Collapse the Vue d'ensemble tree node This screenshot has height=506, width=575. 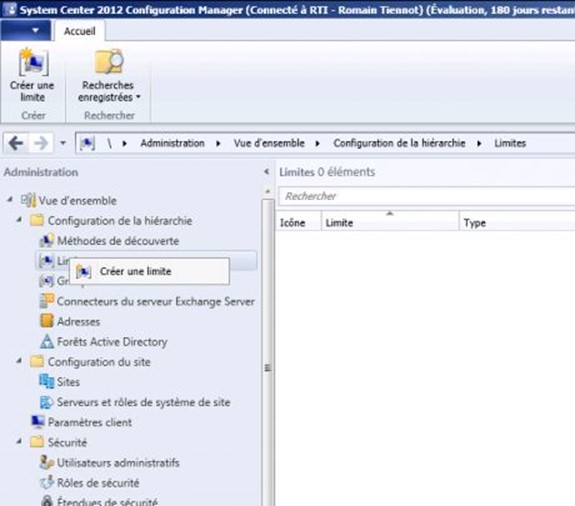click(x=10, y=200)
